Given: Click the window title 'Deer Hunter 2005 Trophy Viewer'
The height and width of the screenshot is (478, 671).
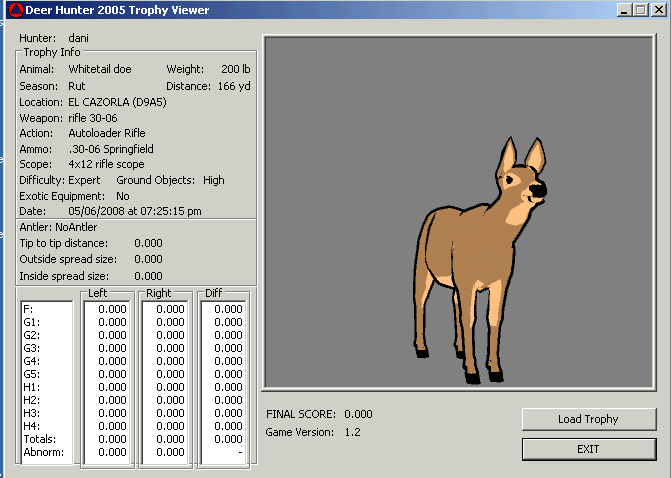Looking at the screenshot, I should pyautogui.click(x=117, y=10).
